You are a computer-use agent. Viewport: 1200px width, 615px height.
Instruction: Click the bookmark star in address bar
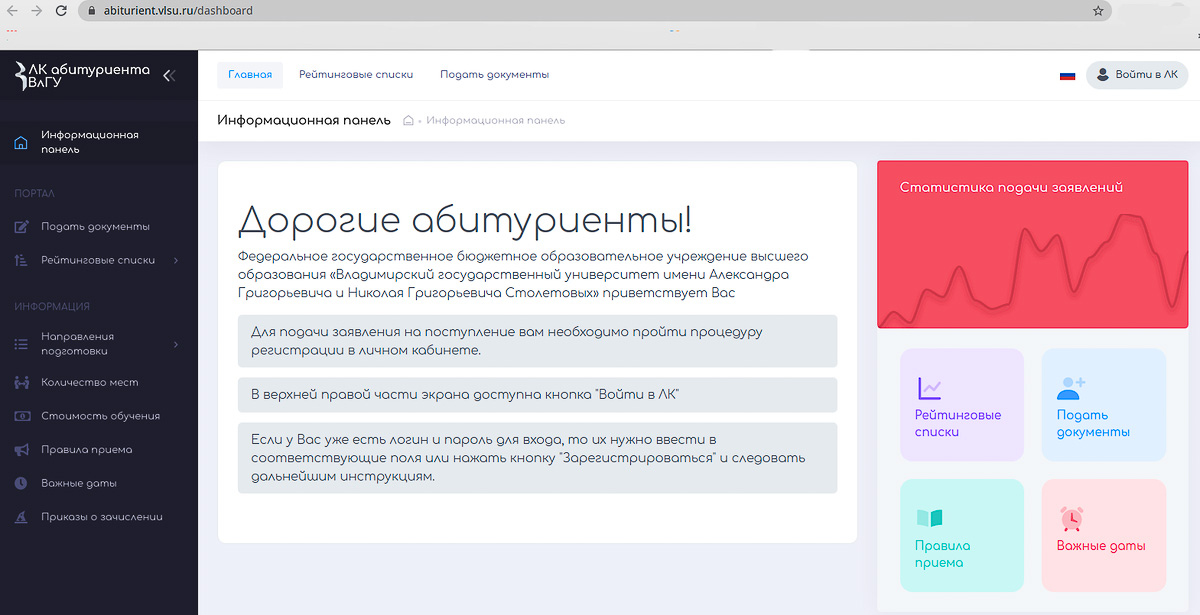pos(1098,11)
